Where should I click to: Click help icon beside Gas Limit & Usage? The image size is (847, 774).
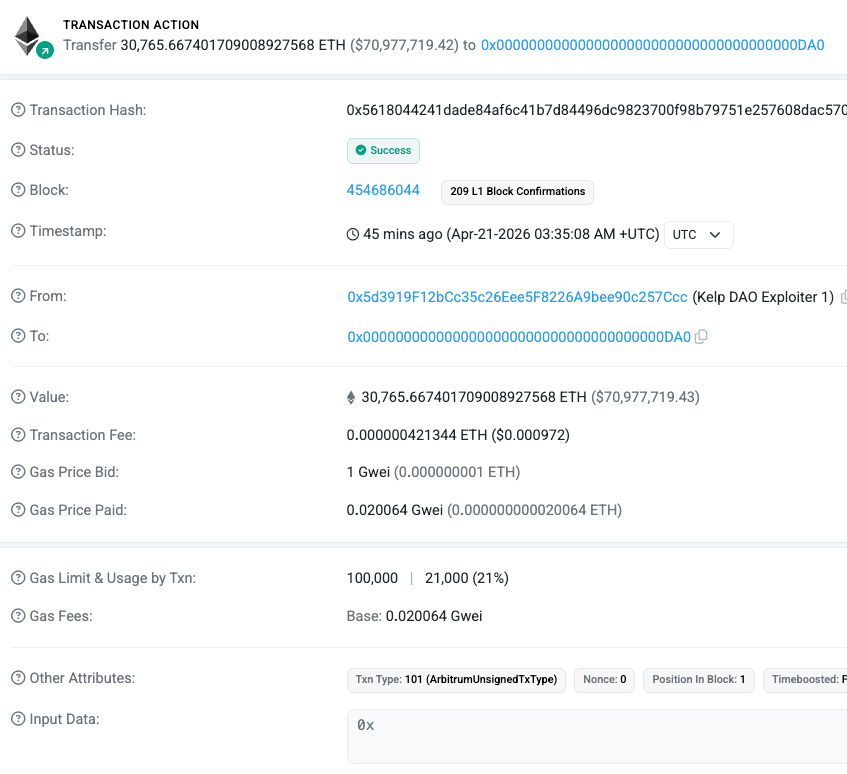(x=18, y=577)
